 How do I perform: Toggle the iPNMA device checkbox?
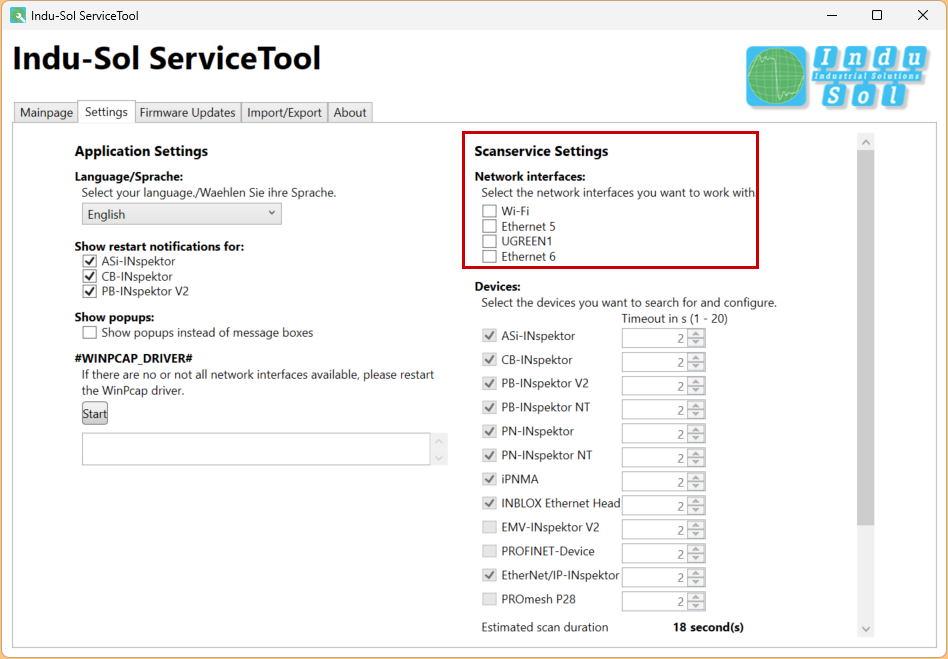point(489,479)
